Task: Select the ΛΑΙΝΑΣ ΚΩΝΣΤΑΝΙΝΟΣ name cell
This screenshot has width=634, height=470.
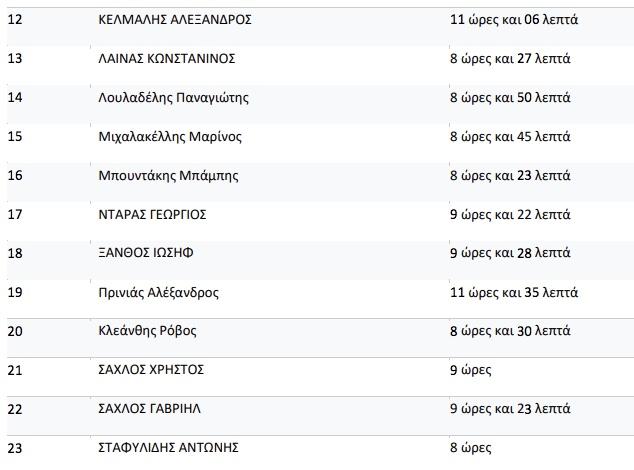Action: click(x=167, y=58)
